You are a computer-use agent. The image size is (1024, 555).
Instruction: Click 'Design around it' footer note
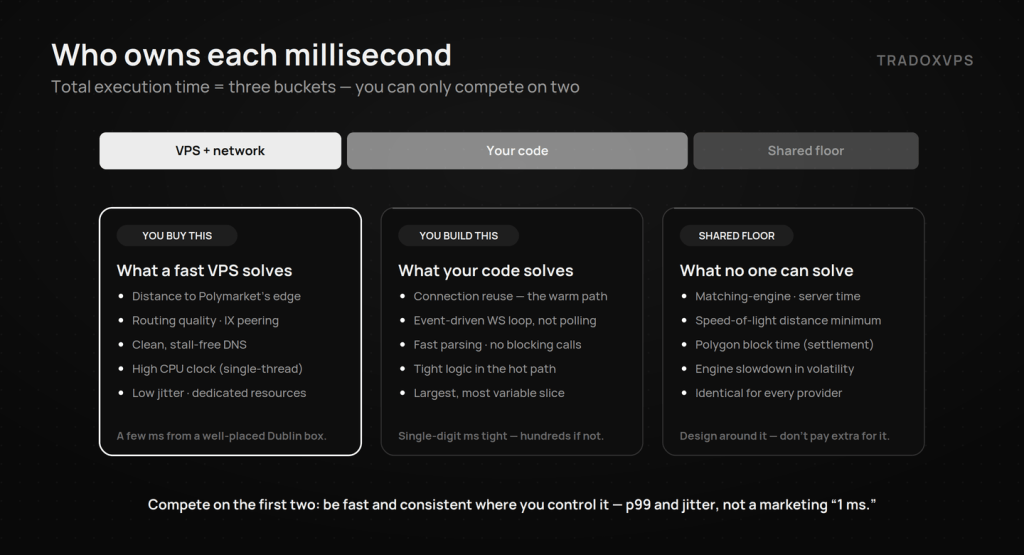[784, 436]
